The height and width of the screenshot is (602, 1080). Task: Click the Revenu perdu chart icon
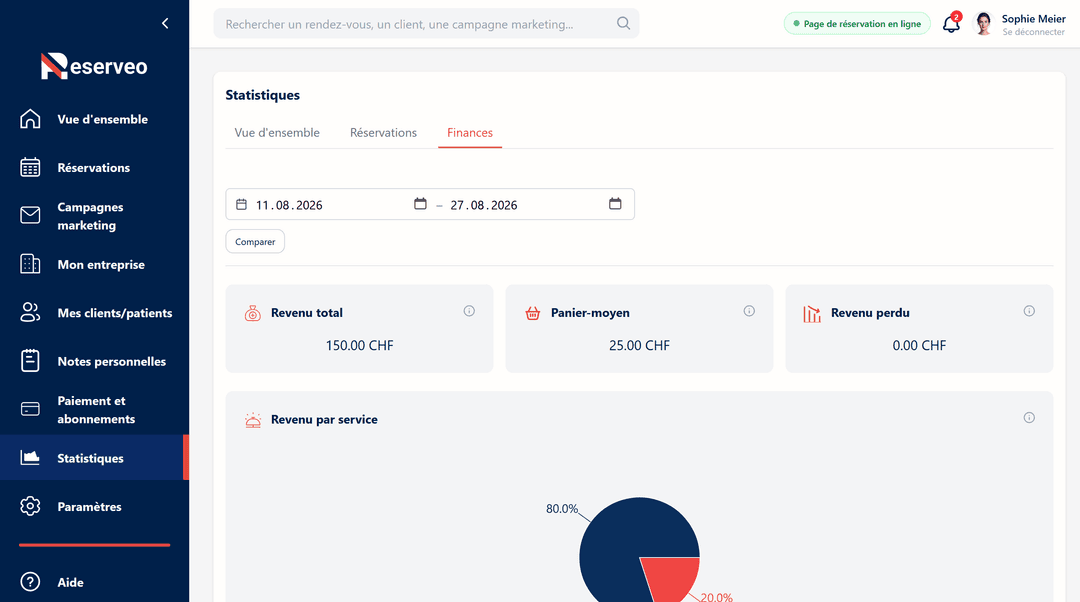tap(812, 313)
